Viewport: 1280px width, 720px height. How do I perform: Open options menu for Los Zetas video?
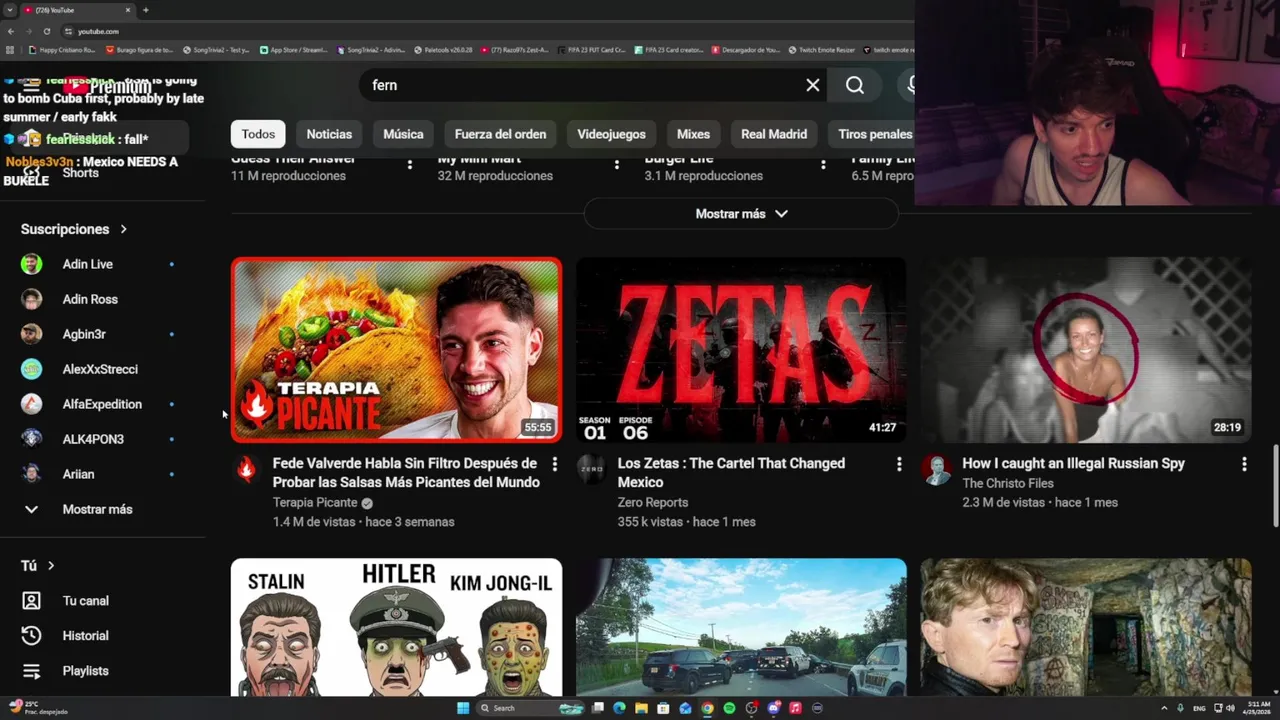[x=899, y=464]
